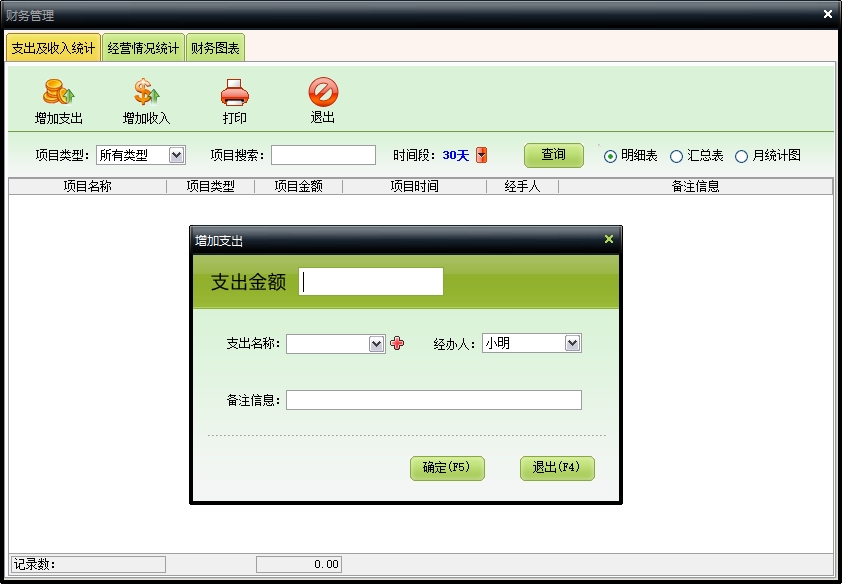Expand the 经办人 dropdown showing 小明

(x=572, y=343)
